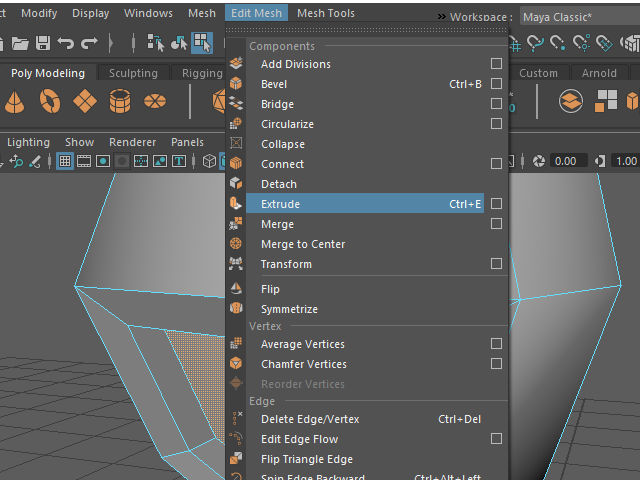Open the Panels viewport menu

(x=187, y=142)
